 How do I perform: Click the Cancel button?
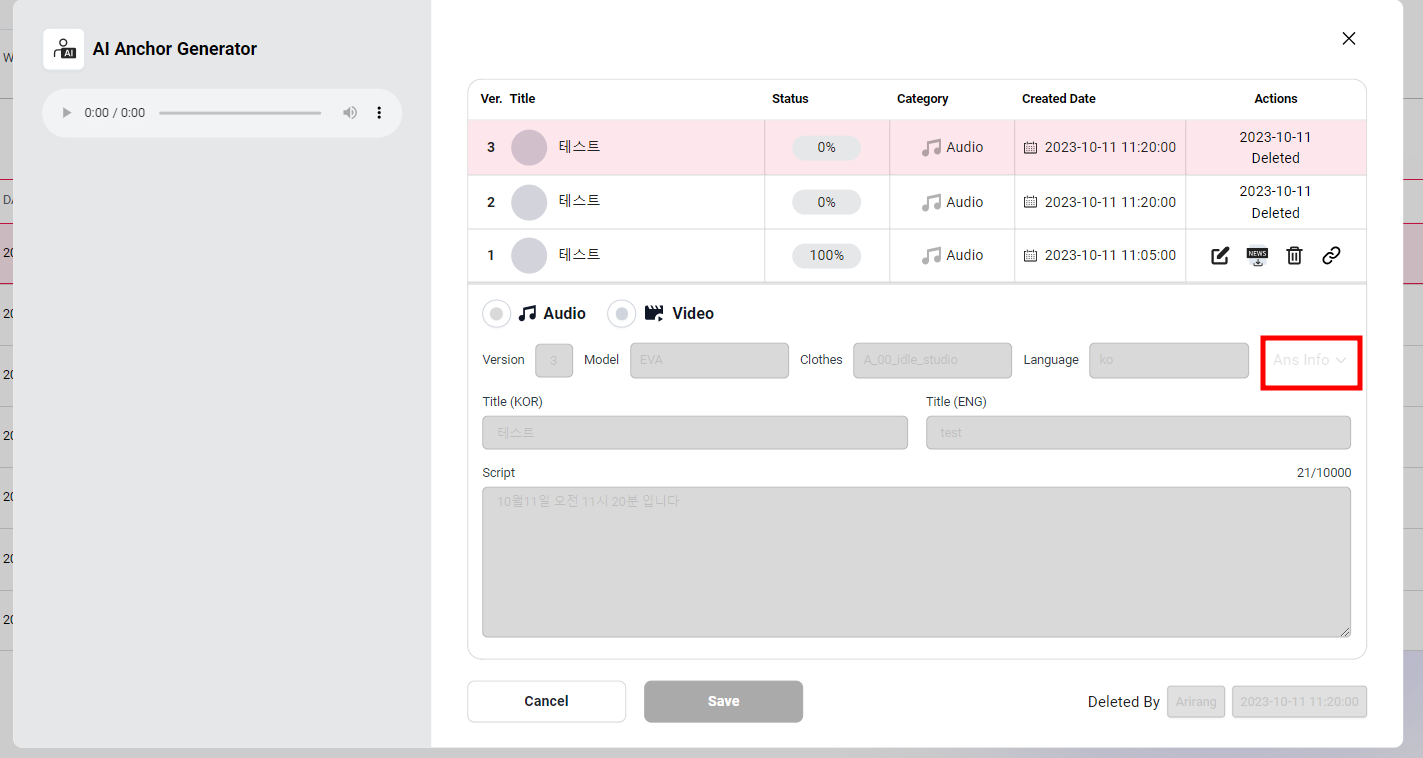click(546, 701)
